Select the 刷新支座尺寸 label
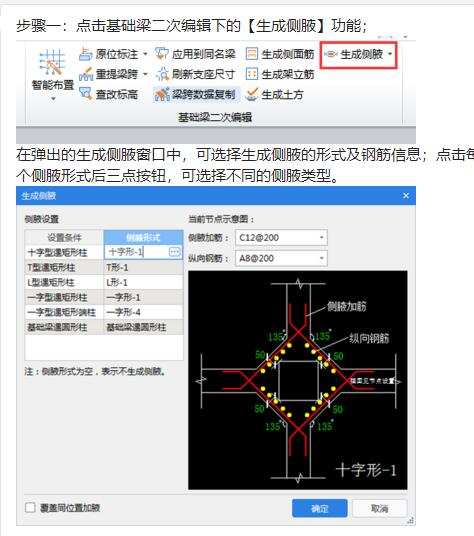Viewport: 474px width, 536px height. coord(203,74)
